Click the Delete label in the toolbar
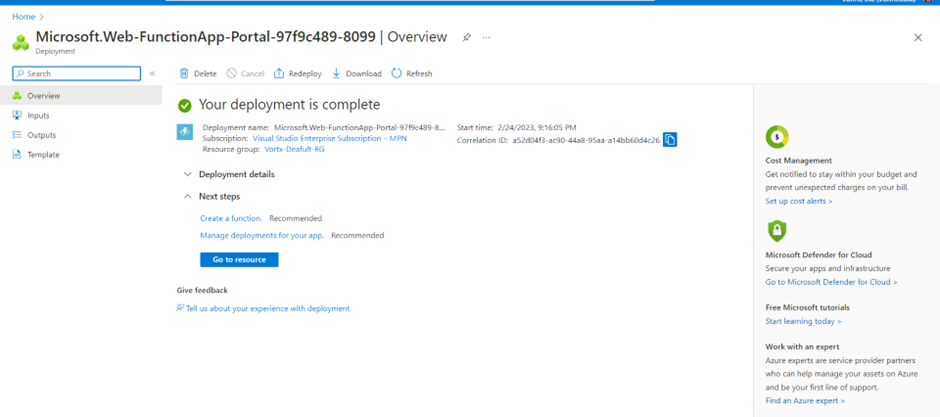The width and height of the screenshot is (940, 417). tap(205, 74)
